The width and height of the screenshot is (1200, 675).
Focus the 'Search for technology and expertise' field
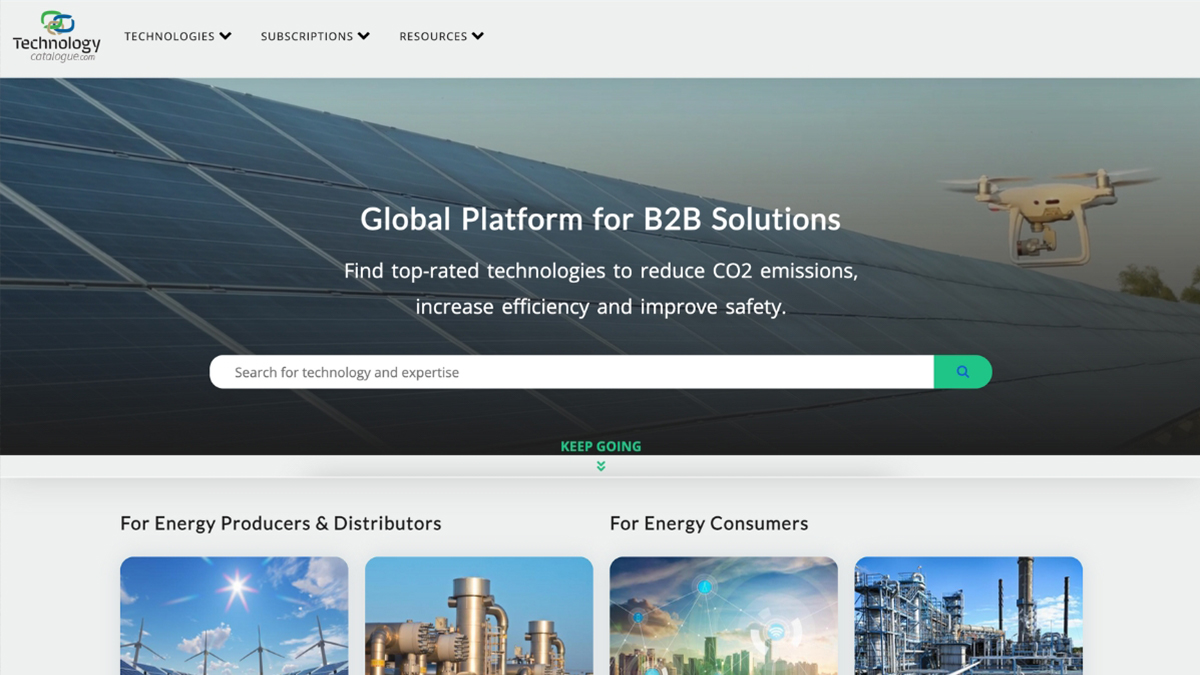tap(572, 372)
